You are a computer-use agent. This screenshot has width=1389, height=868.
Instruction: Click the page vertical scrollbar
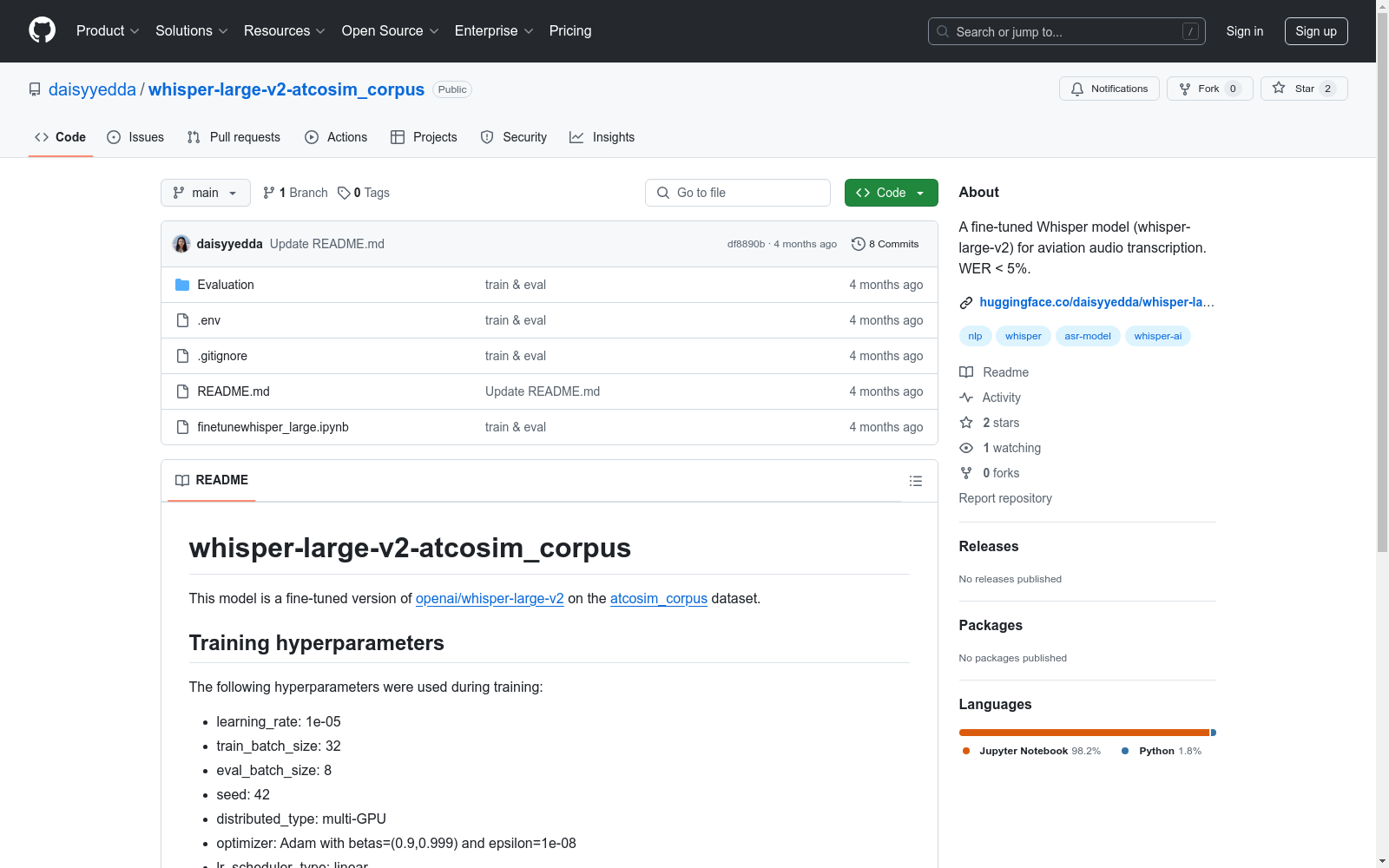[x=1382, y=434]
